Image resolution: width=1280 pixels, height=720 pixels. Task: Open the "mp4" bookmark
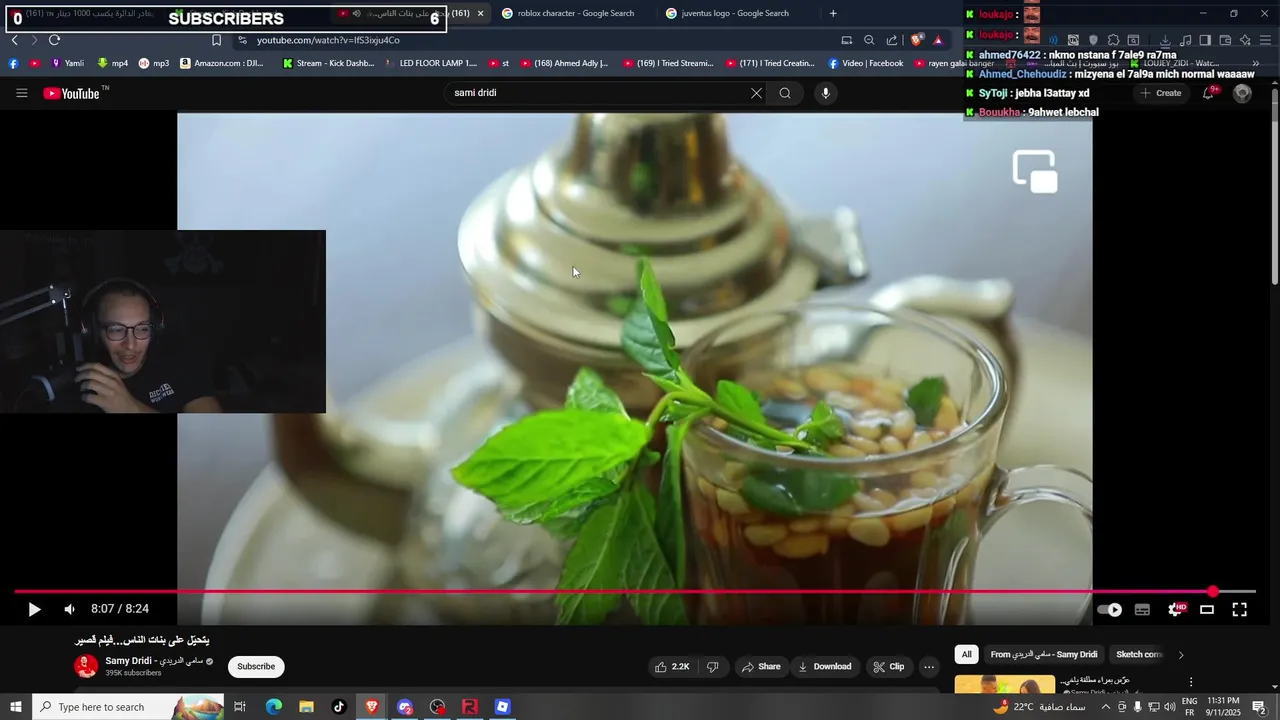pyautogui.click(x=112, y=63)
